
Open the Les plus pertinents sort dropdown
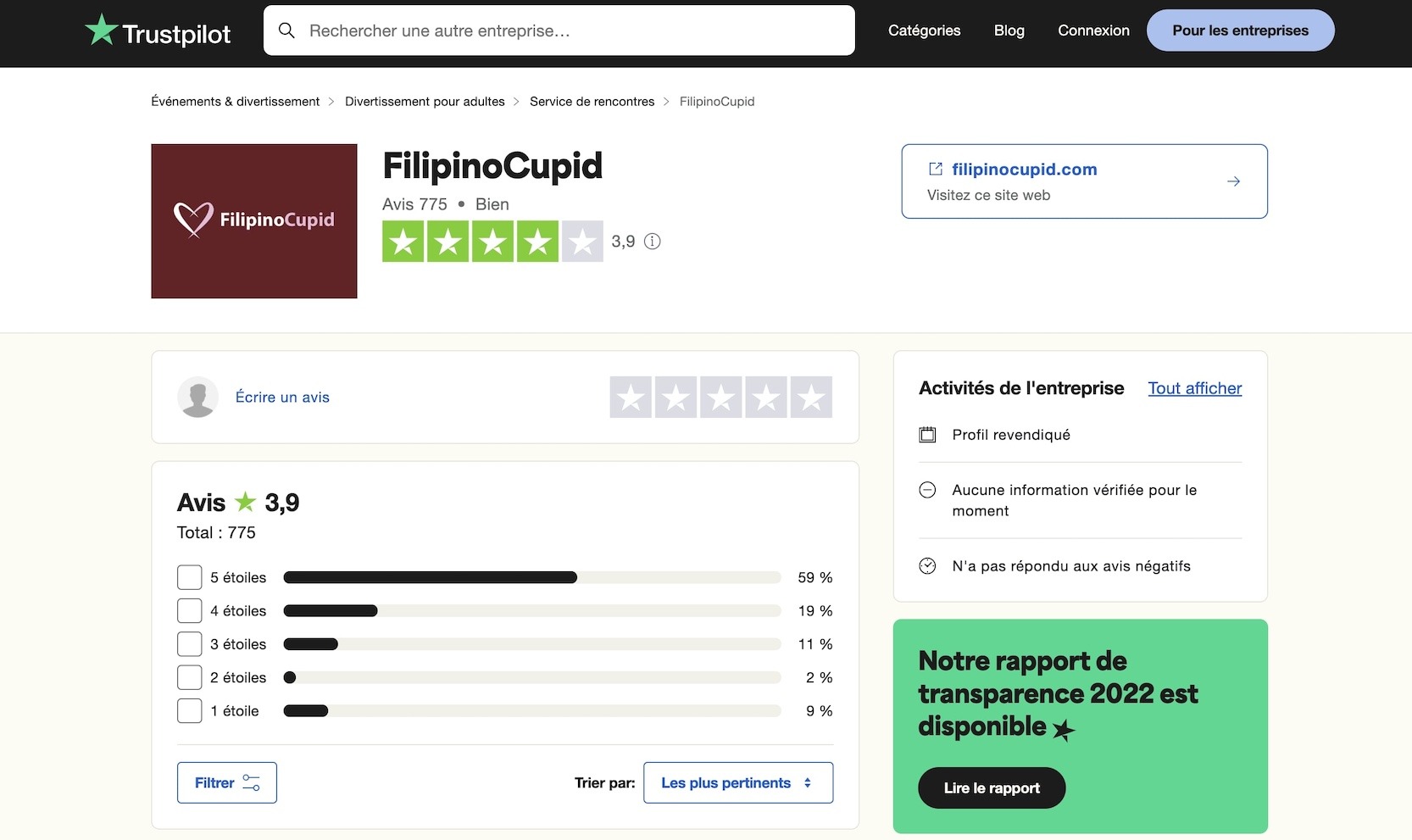coord(737,782)
